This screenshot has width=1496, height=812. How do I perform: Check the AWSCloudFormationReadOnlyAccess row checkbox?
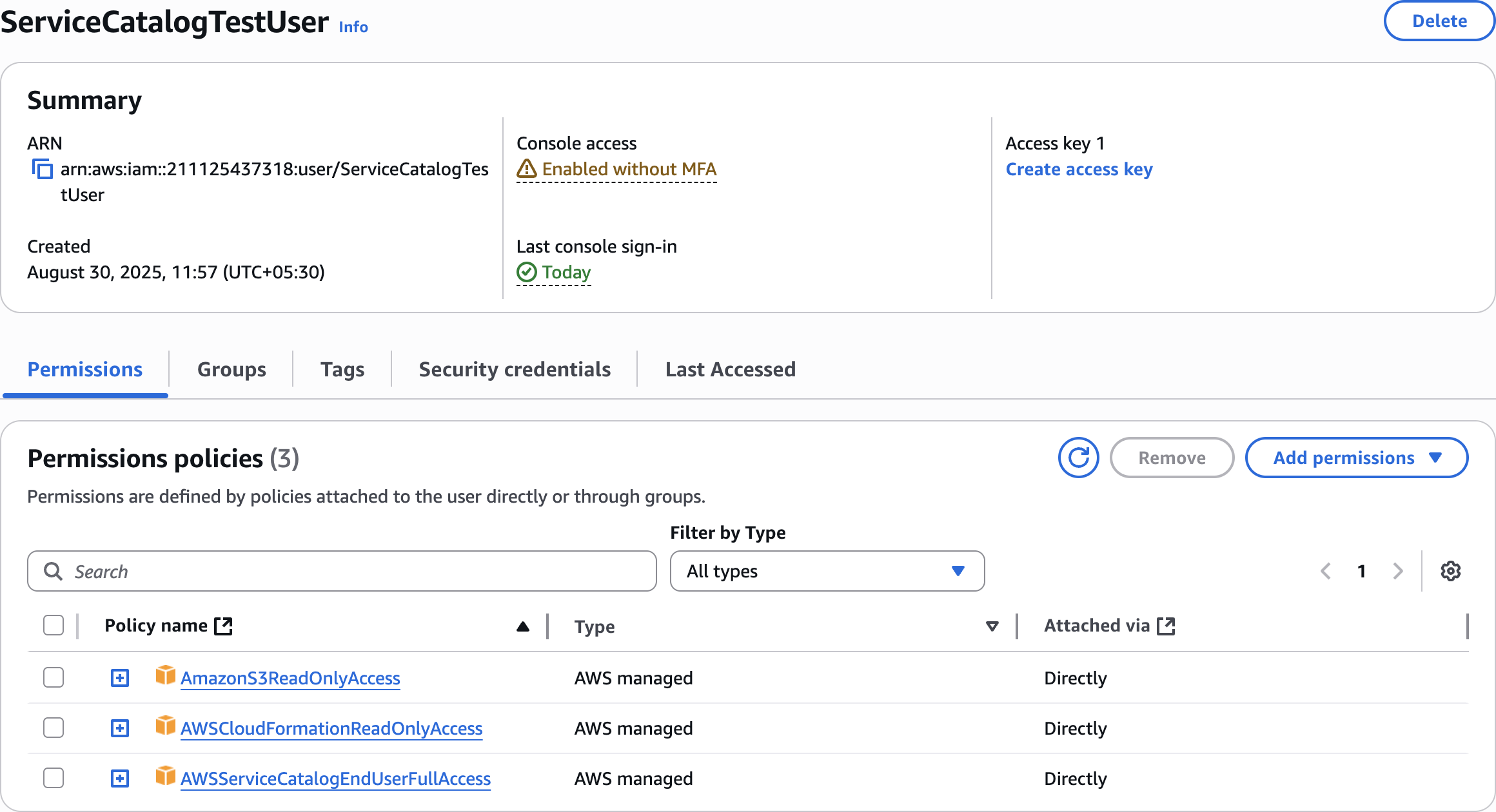54,728
